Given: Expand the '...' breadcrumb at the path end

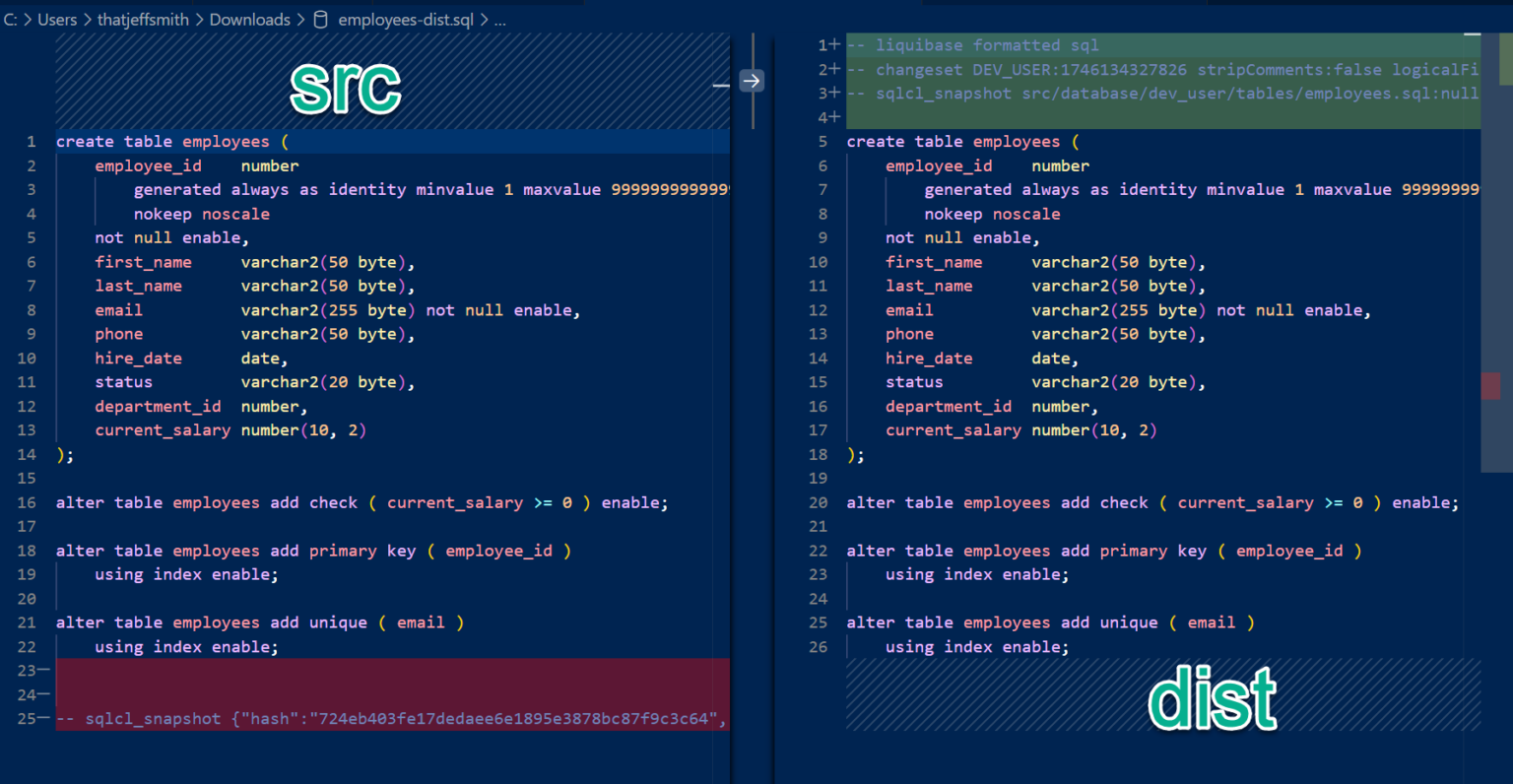Looking at the screenshot, I should [500, 19].
